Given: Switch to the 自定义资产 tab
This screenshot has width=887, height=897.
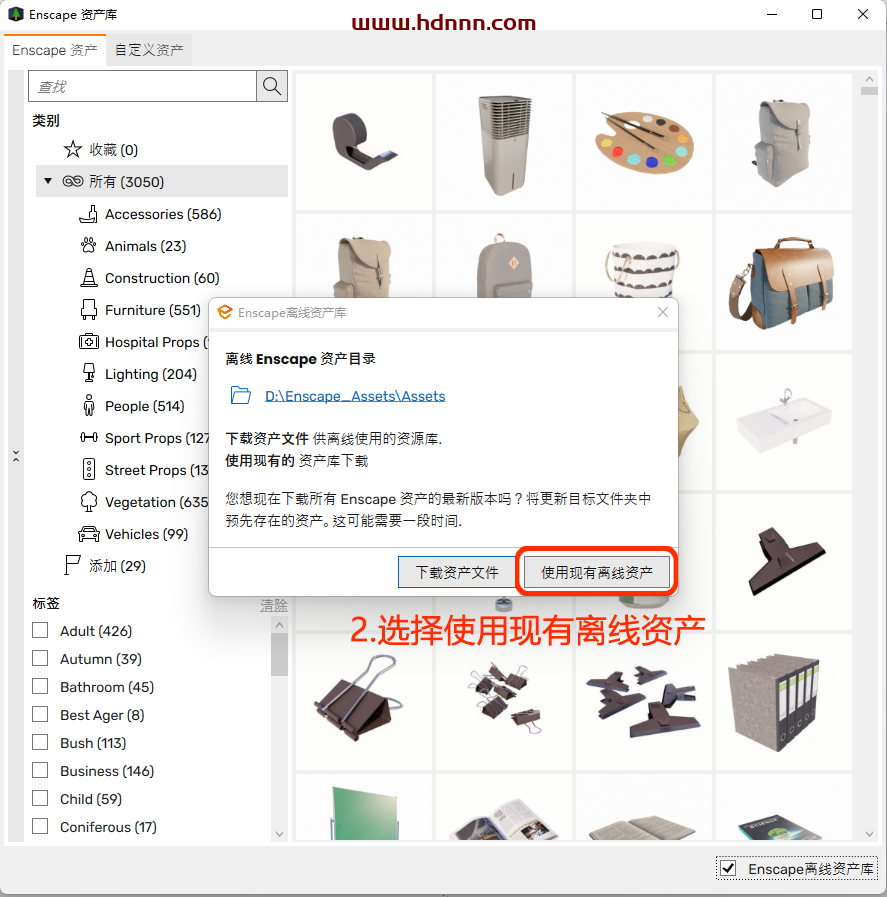Looking at the screenshot, I should point(149,50).
